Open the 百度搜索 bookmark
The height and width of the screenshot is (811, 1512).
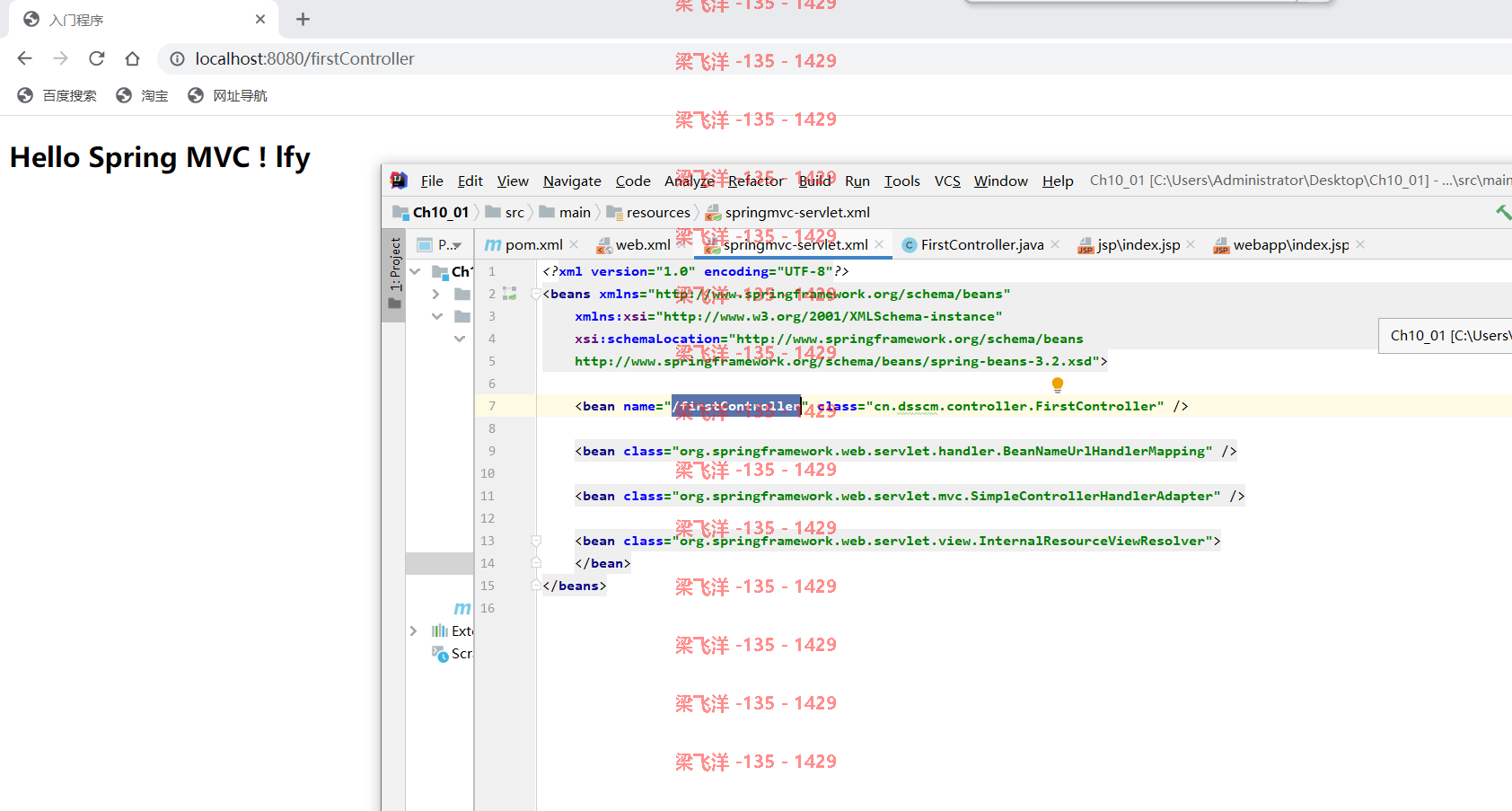point(57,95)
